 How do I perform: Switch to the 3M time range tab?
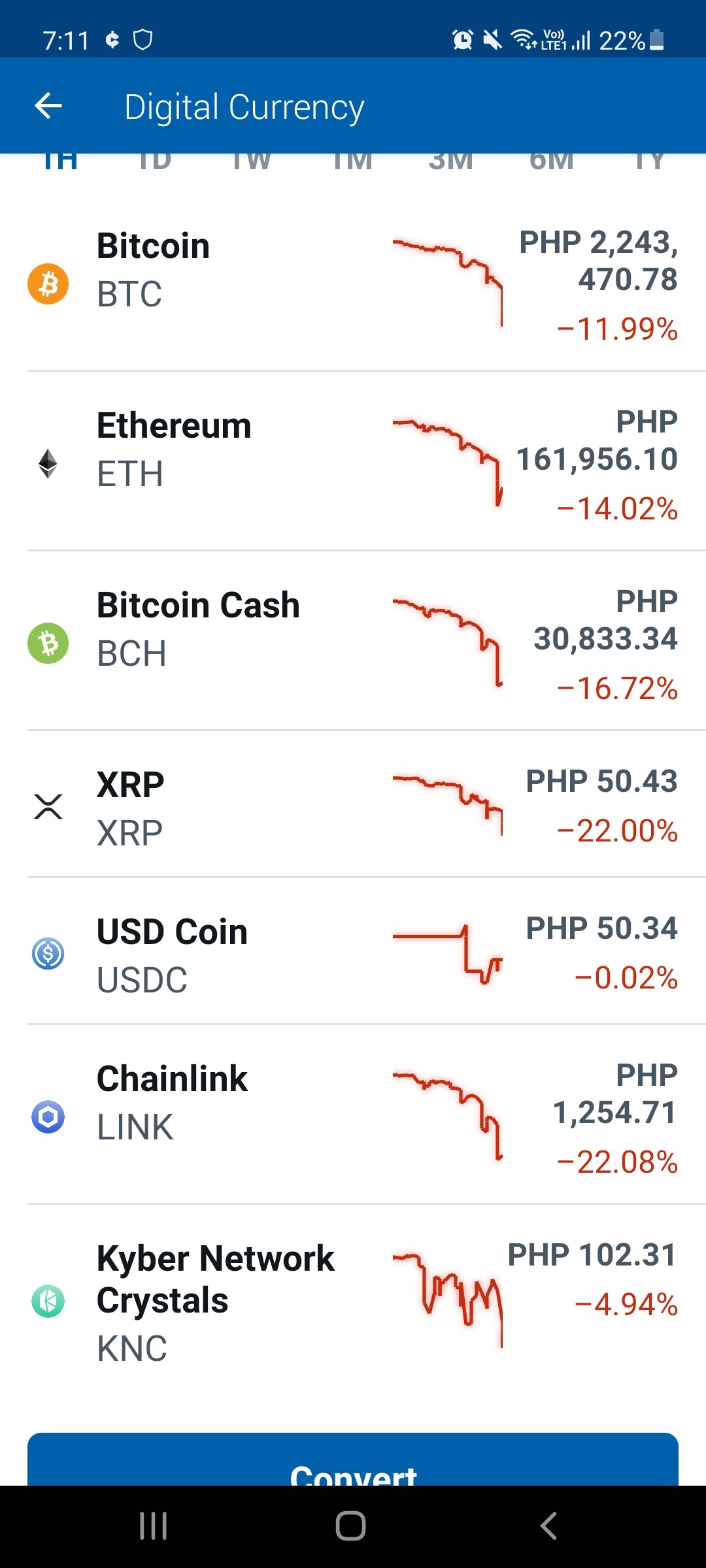click(450, 161)
